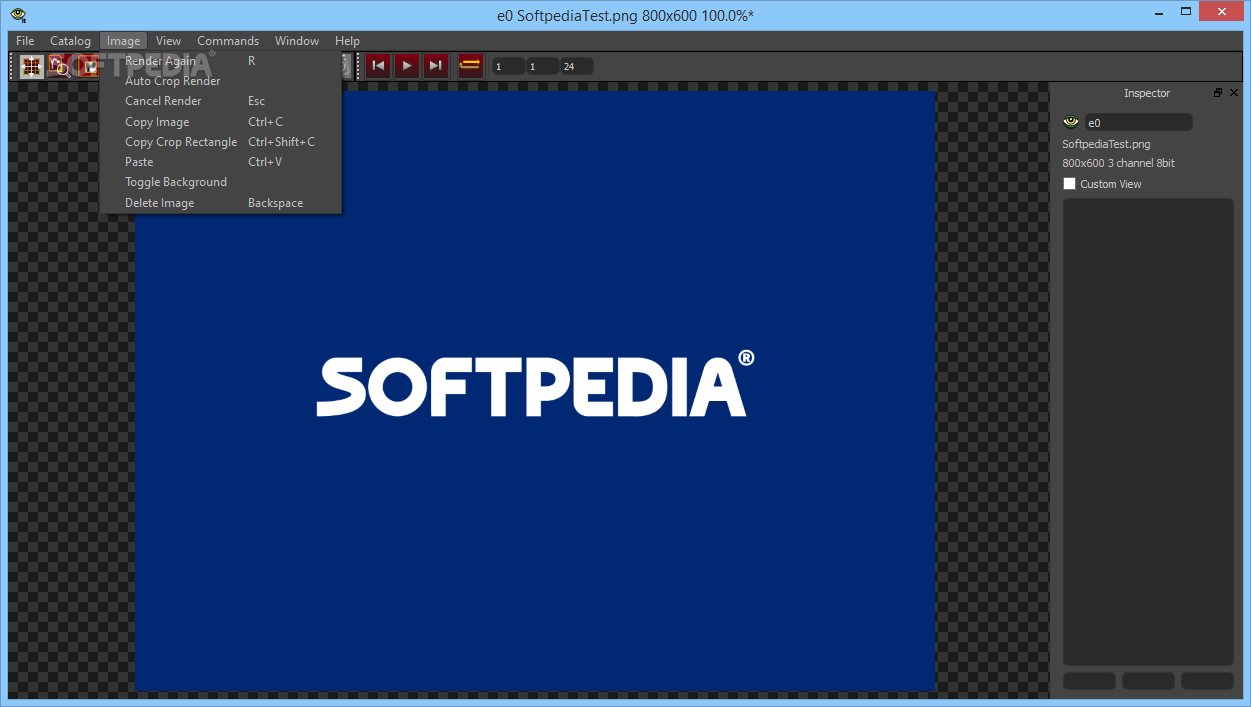Screen dimensions: 1251x707
Task: Close the Inspector panel
Action: pos(1234,93)
